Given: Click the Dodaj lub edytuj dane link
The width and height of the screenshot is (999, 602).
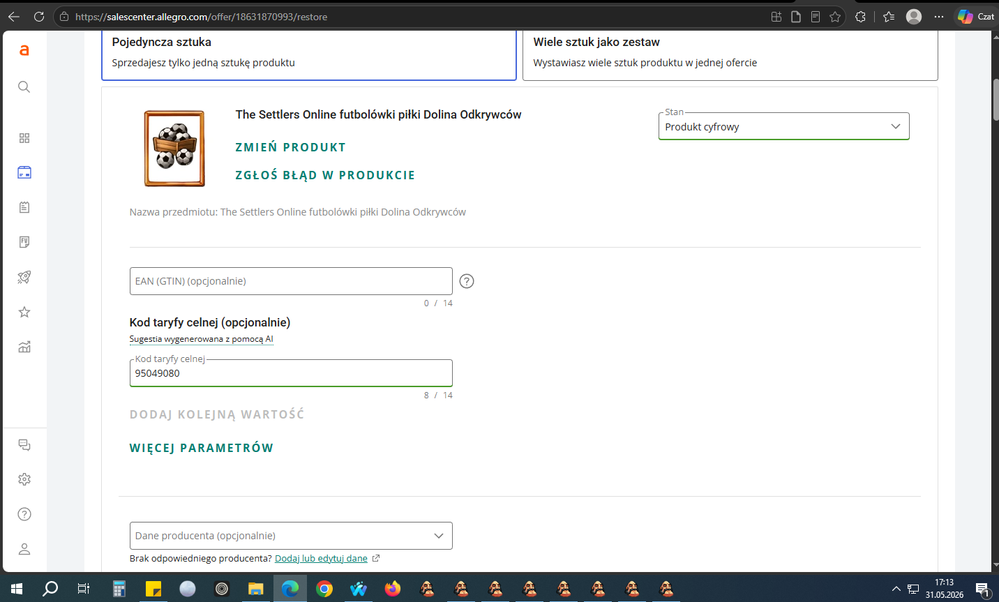Looking at the screenshot, I should click(x=321, y=558).
